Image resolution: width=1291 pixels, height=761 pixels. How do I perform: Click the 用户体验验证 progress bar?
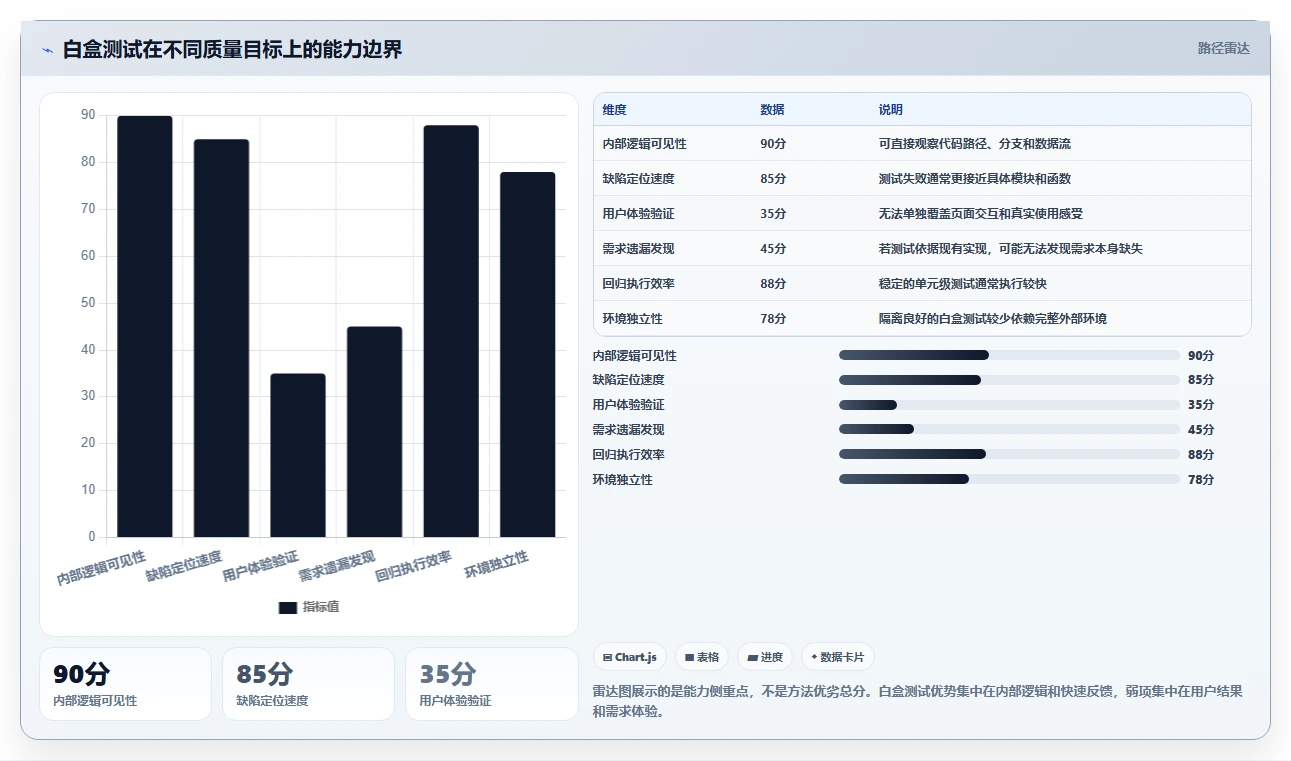click(1010, 405)
